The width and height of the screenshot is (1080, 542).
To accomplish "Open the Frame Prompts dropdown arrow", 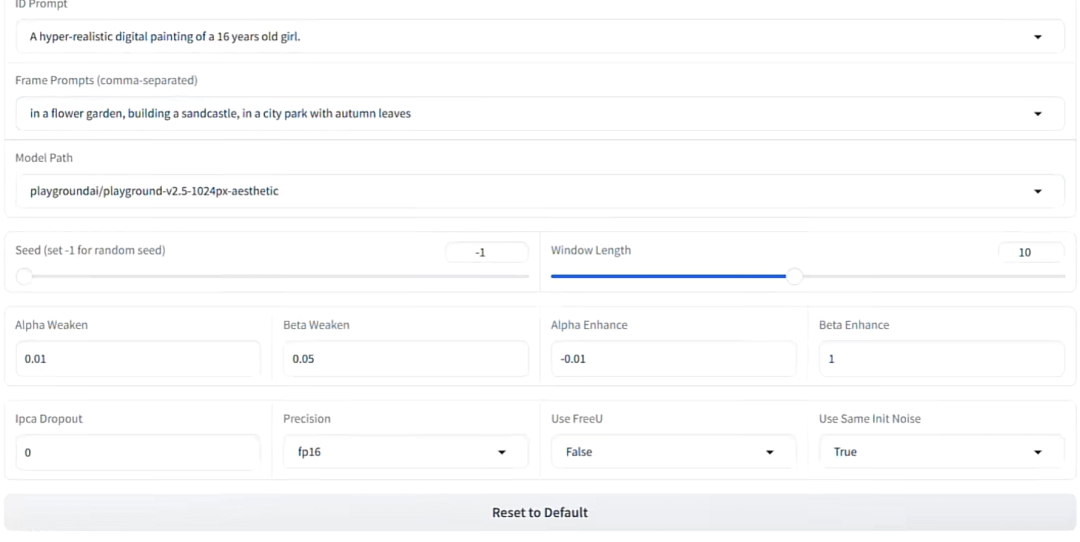I will [x=1037, y=114].
